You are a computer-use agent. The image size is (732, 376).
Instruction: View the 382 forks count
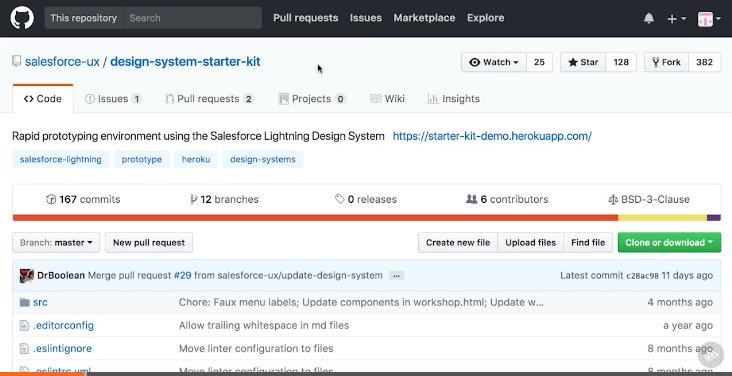coord(704,62)
